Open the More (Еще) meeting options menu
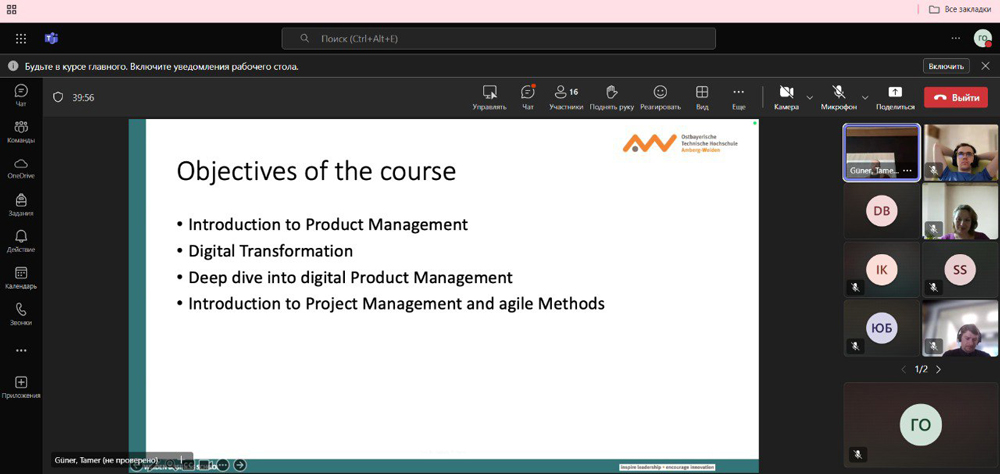This screenshot has width=1000, height=474. [738, 96]
